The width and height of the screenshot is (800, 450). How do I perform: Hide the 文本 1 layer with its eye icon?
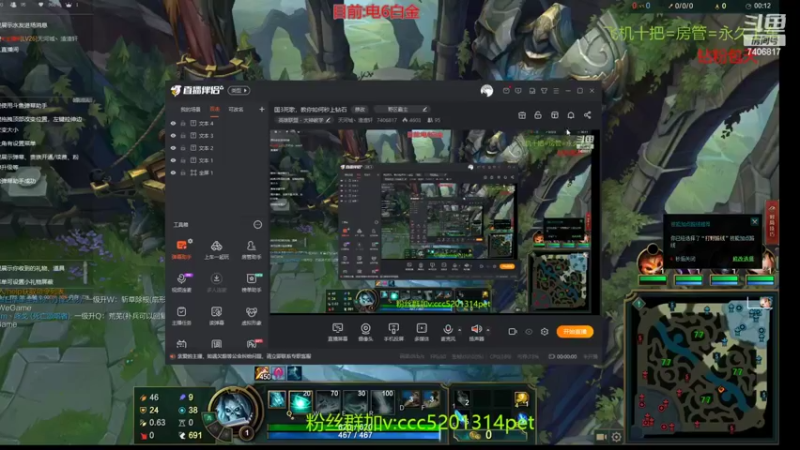point(173,160)
